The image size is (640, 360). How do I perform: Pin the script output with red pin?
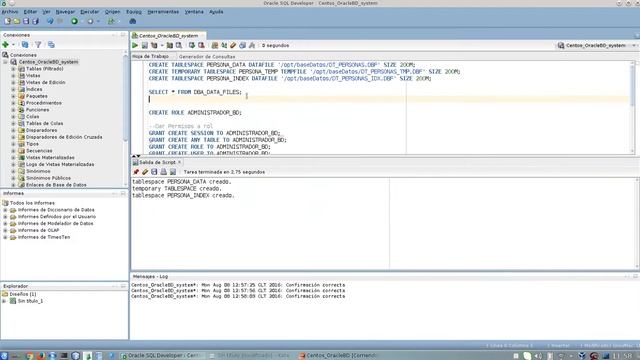136,172
